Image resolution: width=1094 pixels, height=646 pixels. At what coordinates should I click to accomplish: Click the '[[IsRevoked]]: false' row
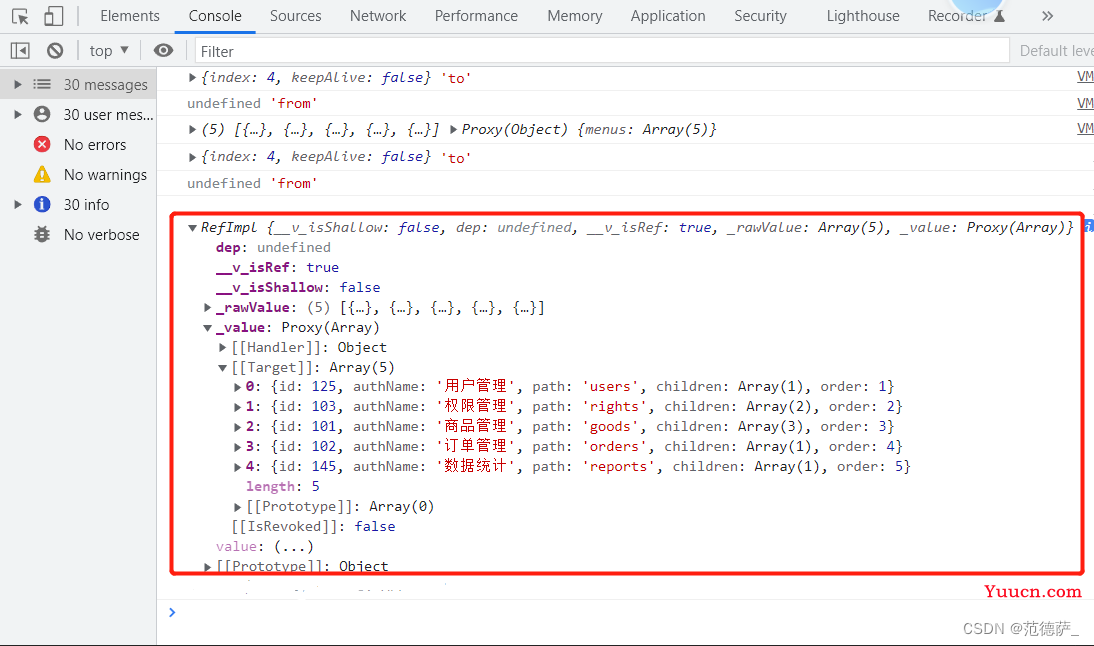point(313,527)
